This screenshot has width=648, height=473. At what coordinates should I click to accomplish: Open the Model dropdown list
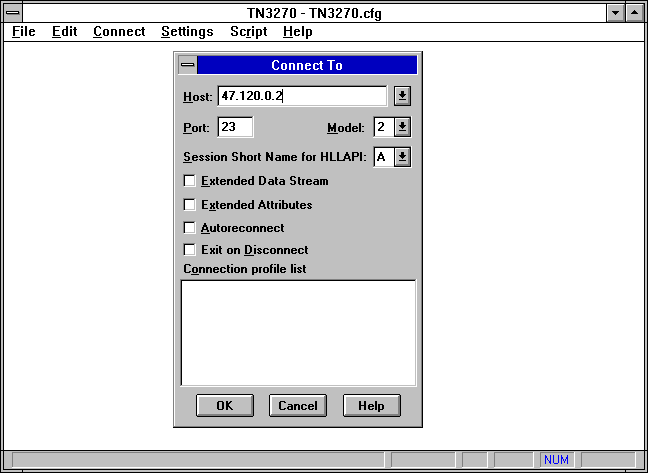[x=402, y=127]
